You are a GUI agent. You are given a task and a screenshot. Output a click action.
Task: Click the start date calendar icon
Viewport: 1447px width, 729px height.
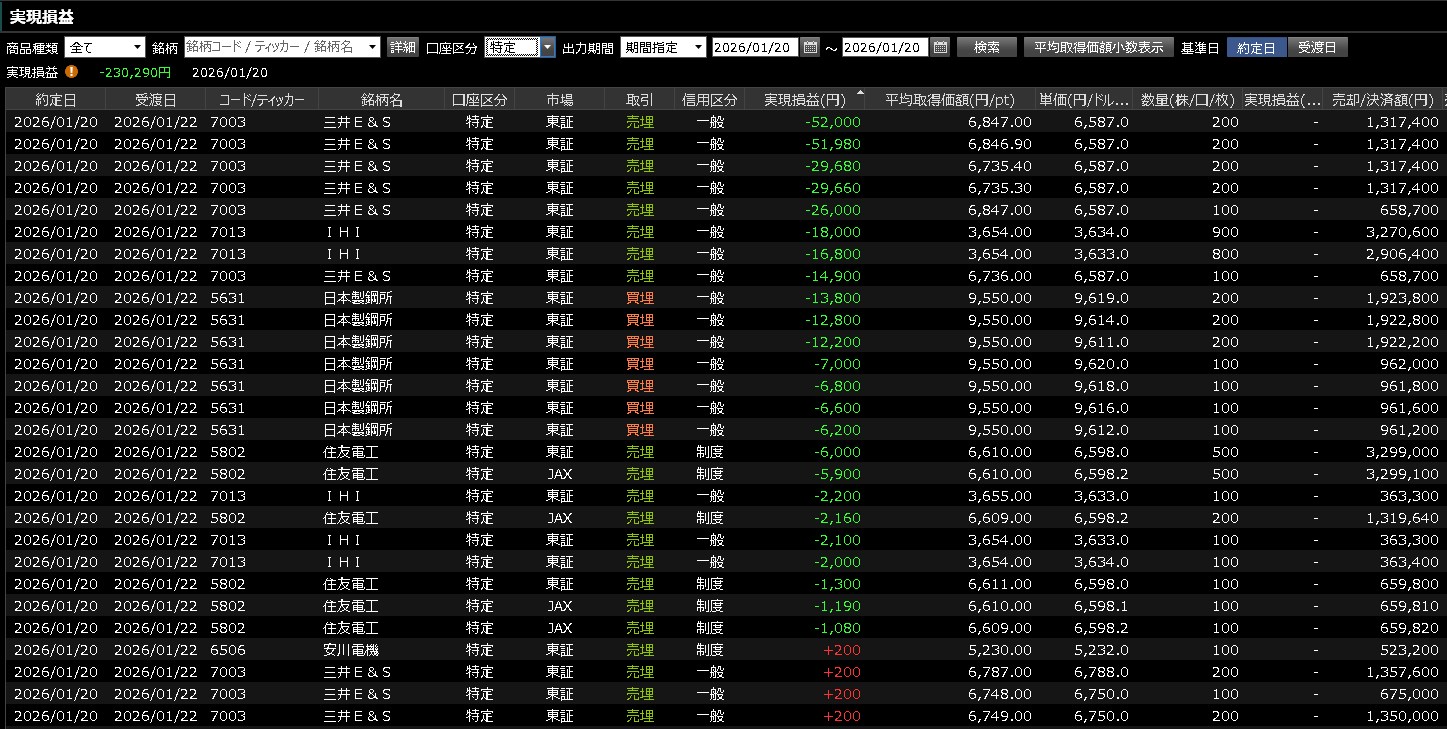[810, 47]
